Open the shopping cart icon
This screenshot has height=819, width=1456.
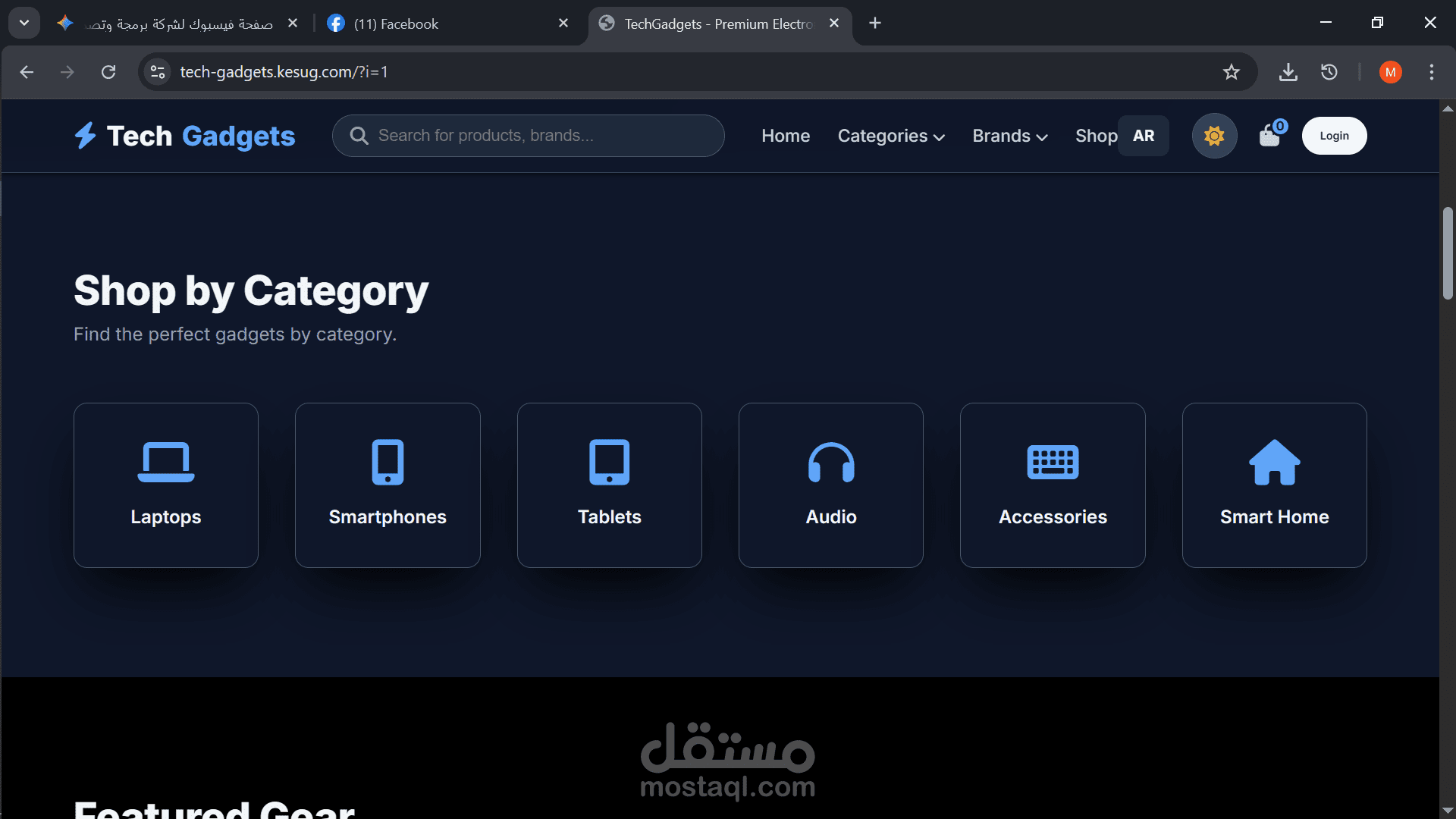[x=1270, y=136]
